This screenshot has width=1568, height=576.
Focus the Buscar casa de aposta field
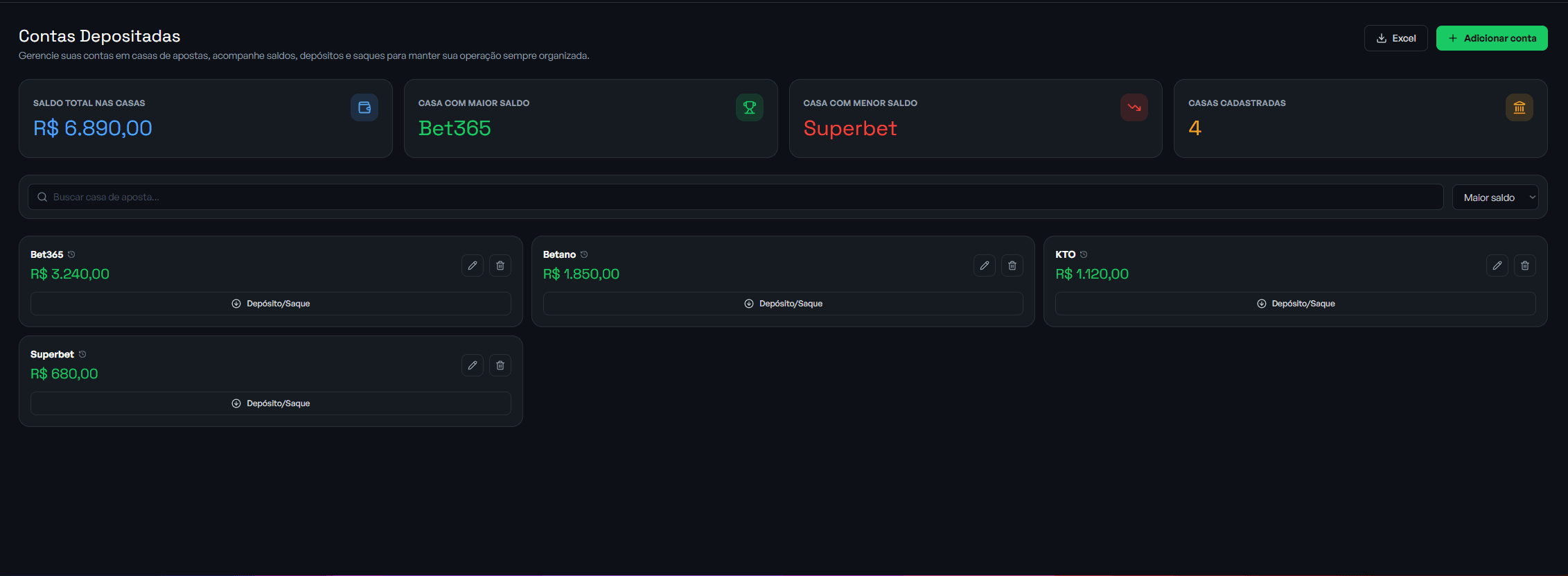(736, 197)
